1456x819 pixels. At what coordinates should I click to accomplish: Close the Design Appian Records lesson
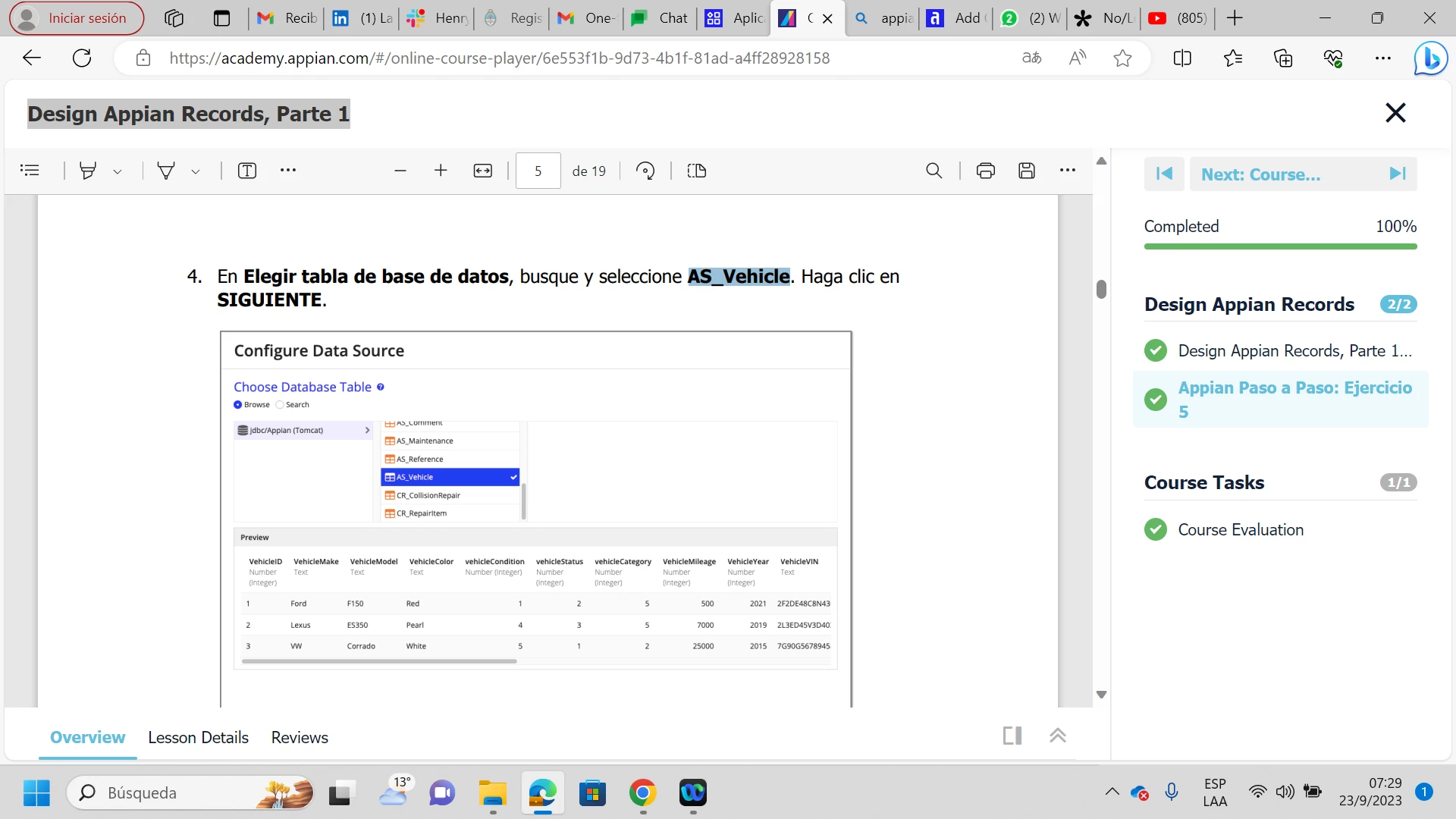[x=1395, y=113]
